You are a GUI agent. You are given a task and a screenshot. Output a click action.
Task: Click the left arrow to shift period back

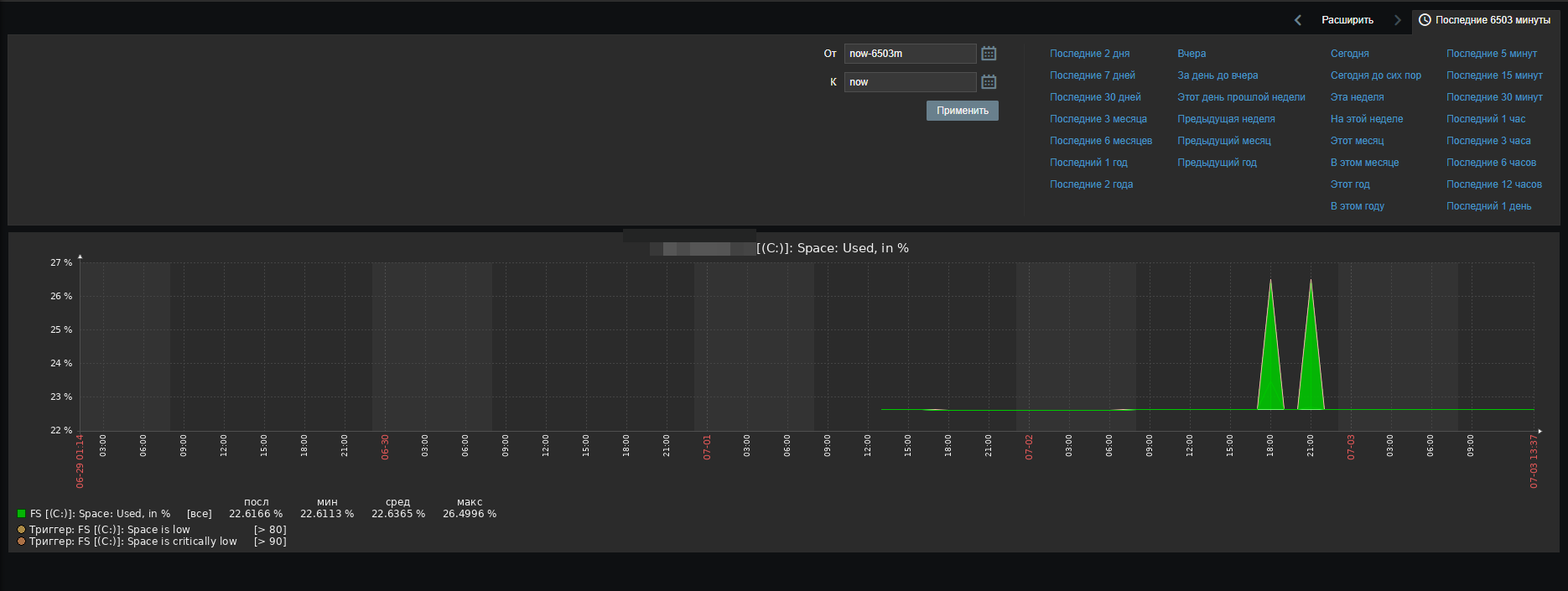(x=1297, y=20)
